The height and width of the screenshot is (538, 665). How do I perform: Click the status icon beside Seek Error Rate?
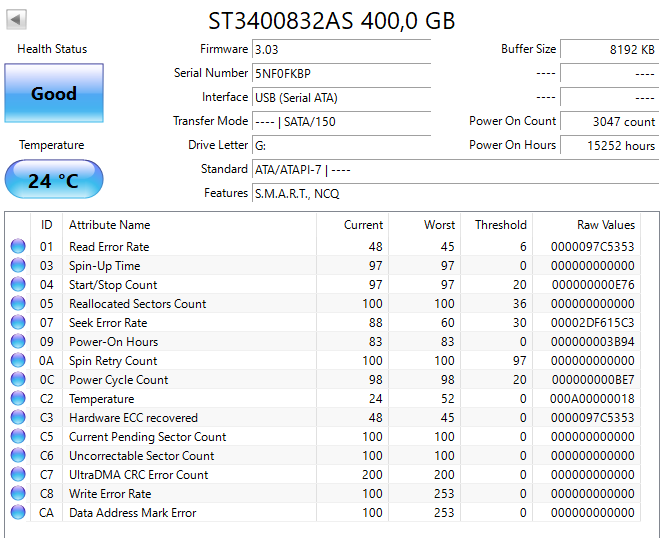pyautogui.click(x=18, y=323)
